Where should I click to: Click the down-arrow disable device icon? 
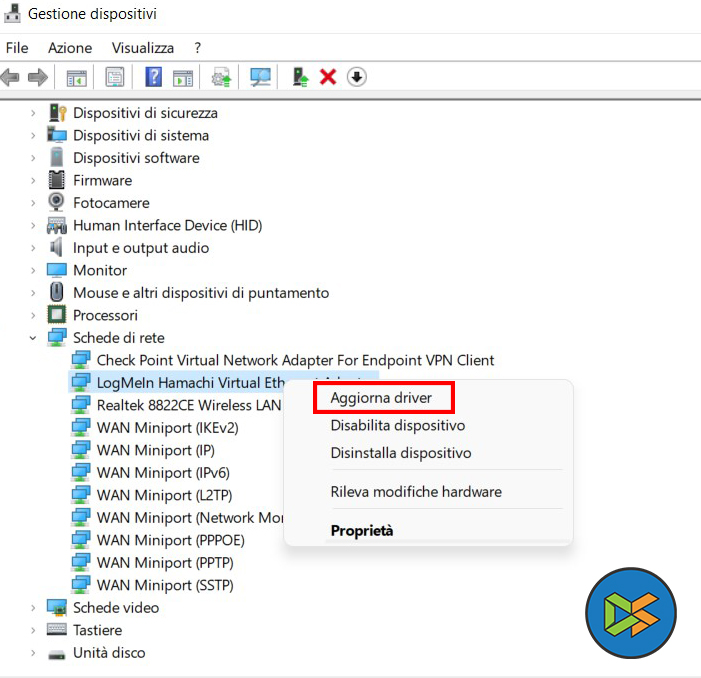[x=357, y=77]
